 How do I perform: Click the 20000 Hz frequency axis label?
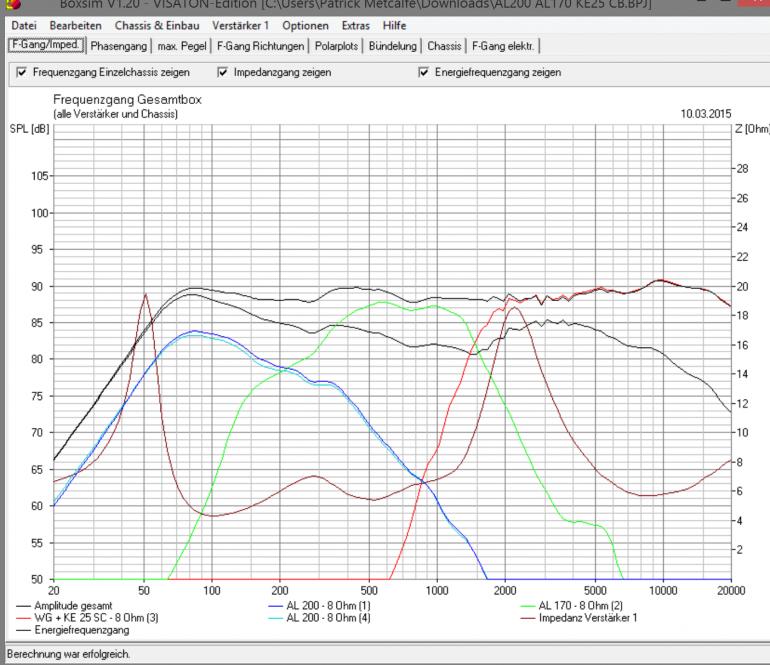coord(731,590)
